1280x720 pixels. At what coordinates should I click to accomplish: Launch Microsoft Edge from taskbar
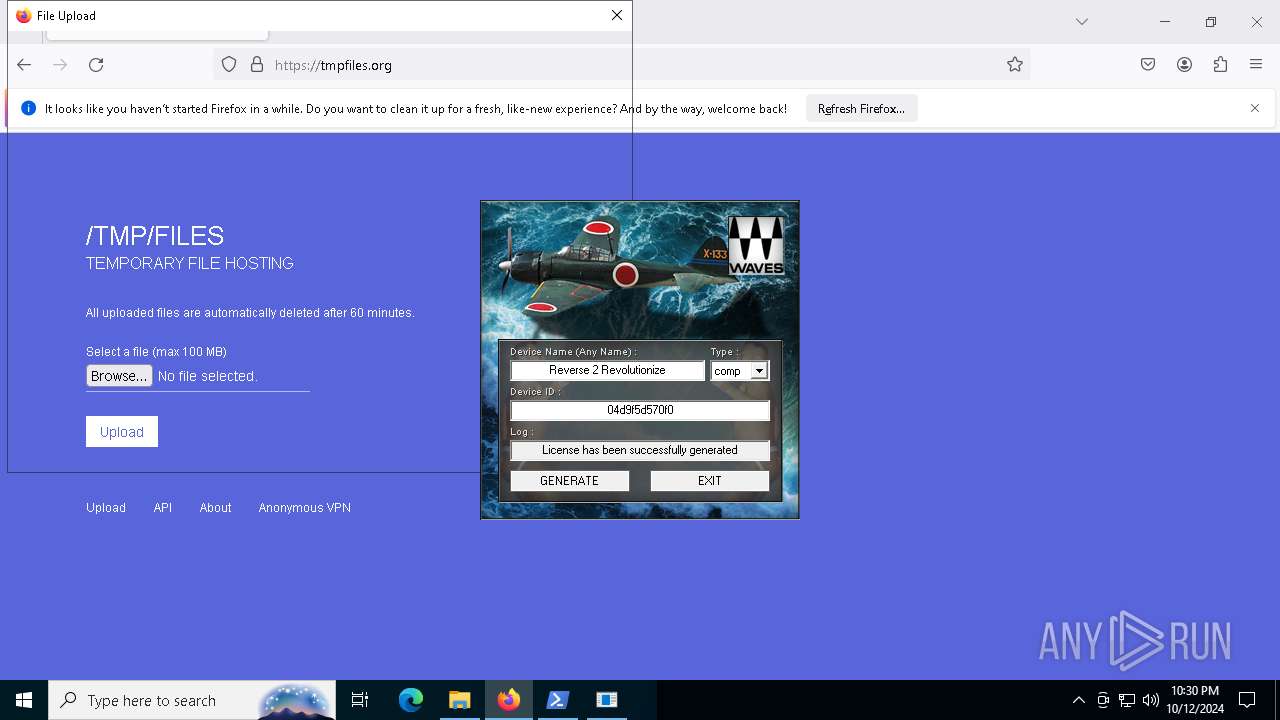click(411, 700)
